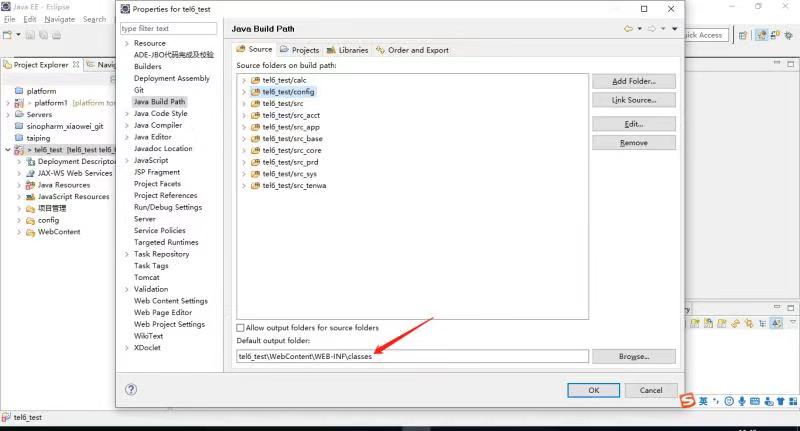This screenshot has width=800, height=431.
Task: Enable Allow output folders for source folders
Action: (x=240, y=327)
